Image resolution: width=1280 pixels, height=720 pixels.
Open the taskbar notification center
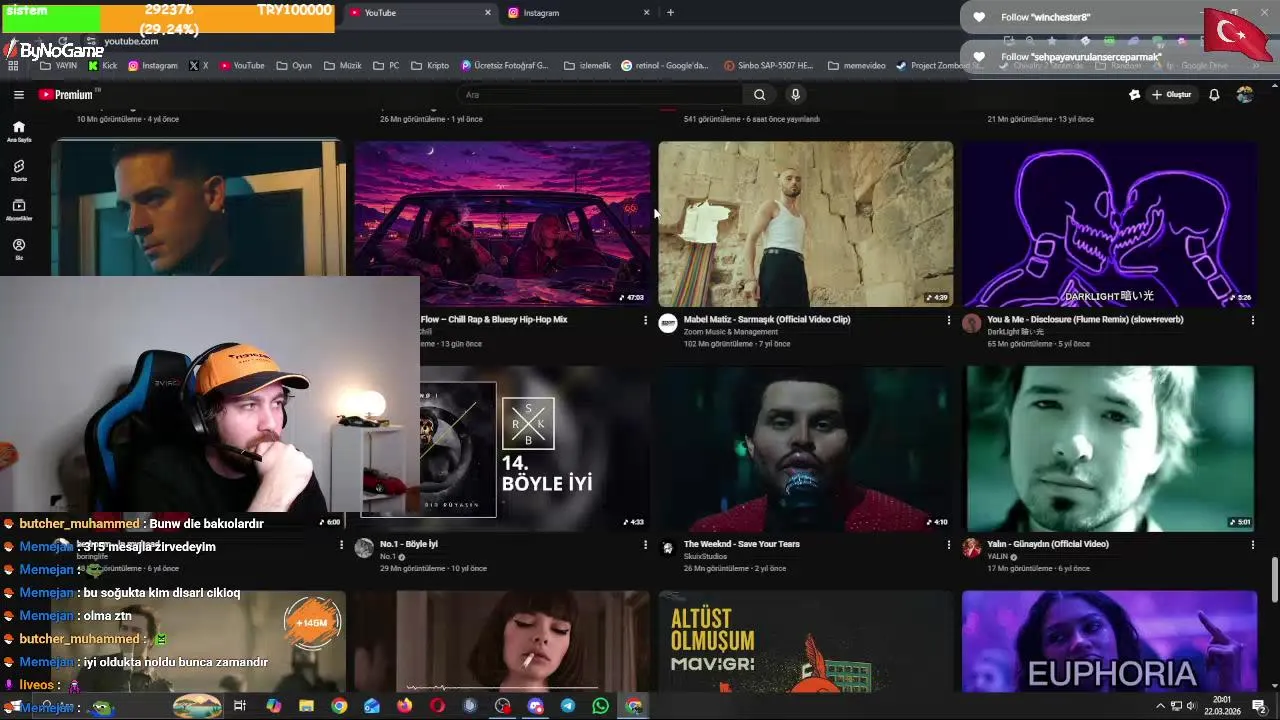[1259, 706]
